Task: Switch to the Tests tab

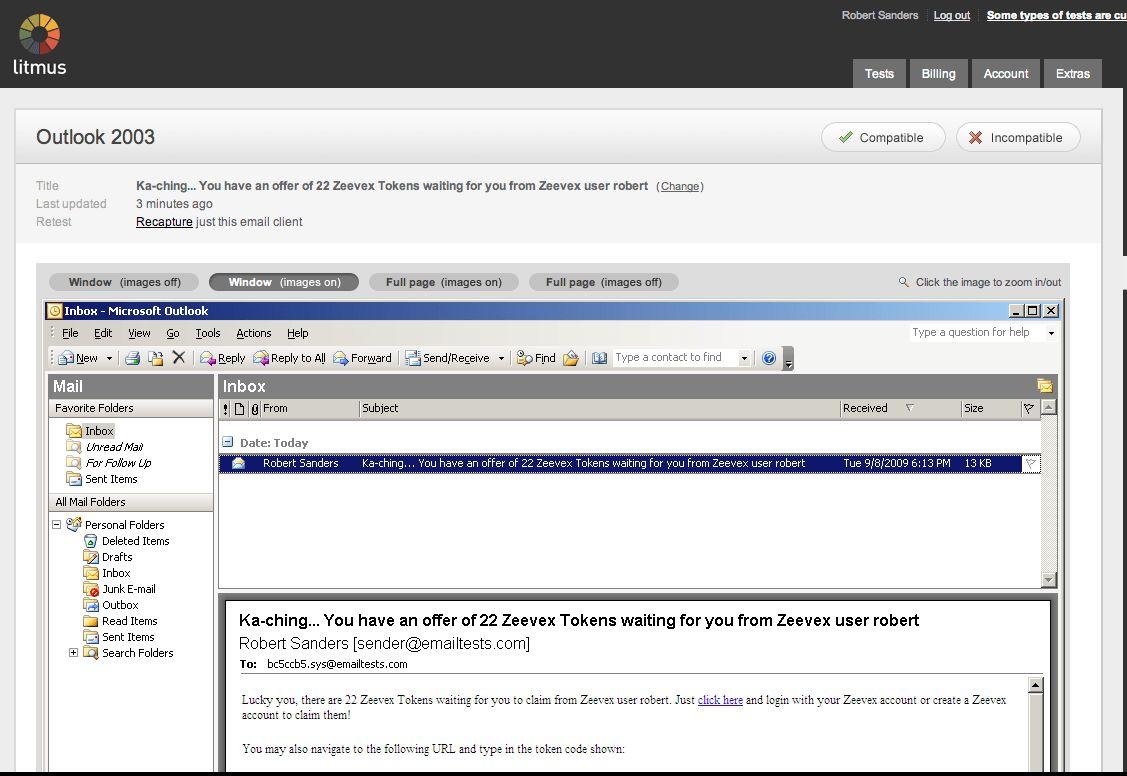Action: [x=879, y=73]
